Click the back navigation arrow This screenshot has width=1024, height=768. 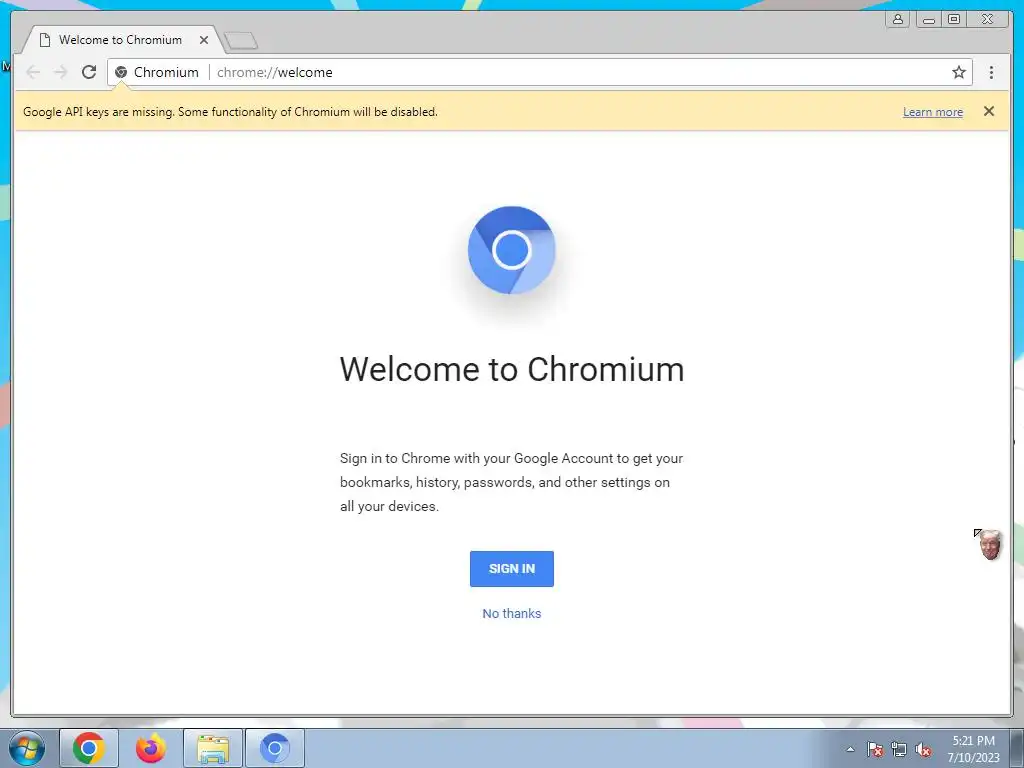[x=33, y=72]
